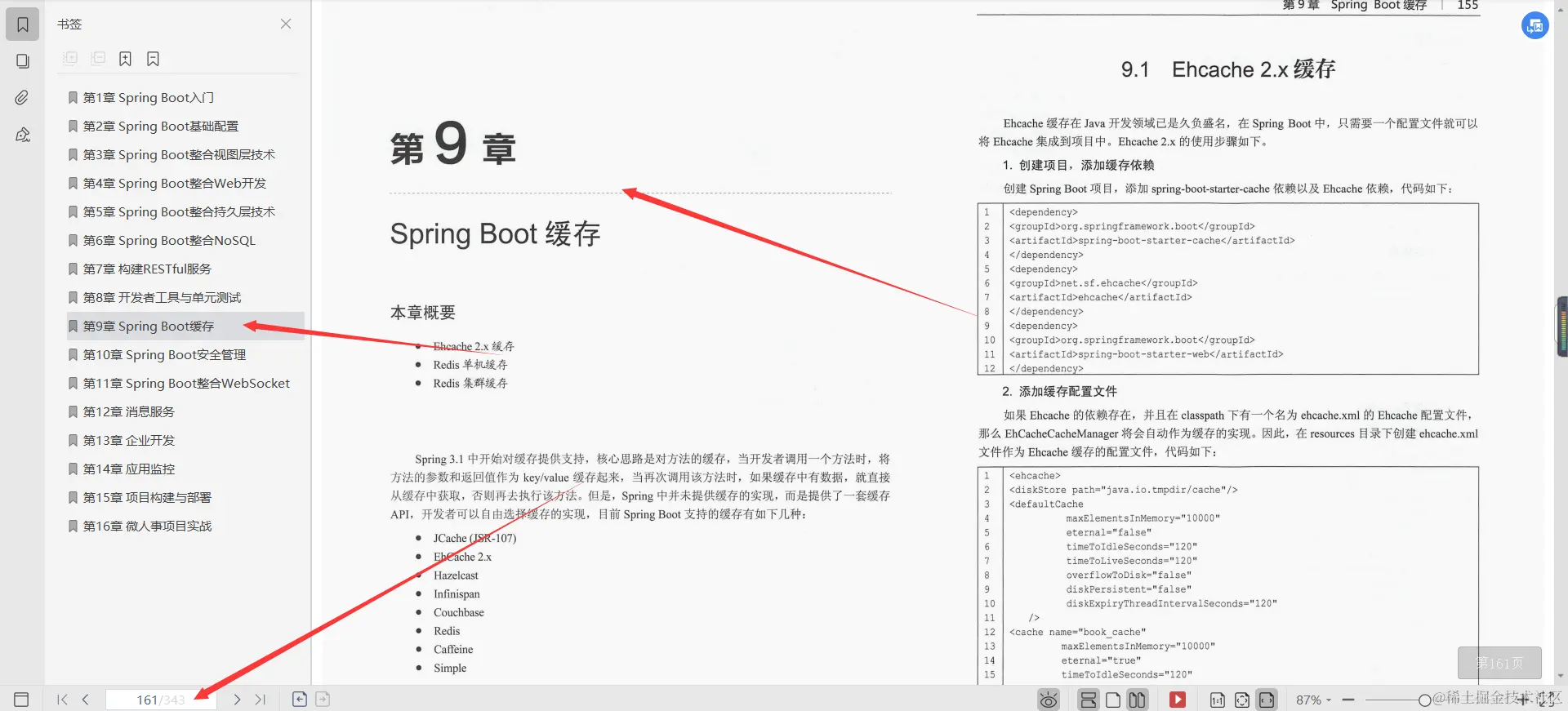Viewport: 1568px width, 711px height.
Task: Open bookmark 第15章 项目构建与部署
Action: click(x=147, y=497)
